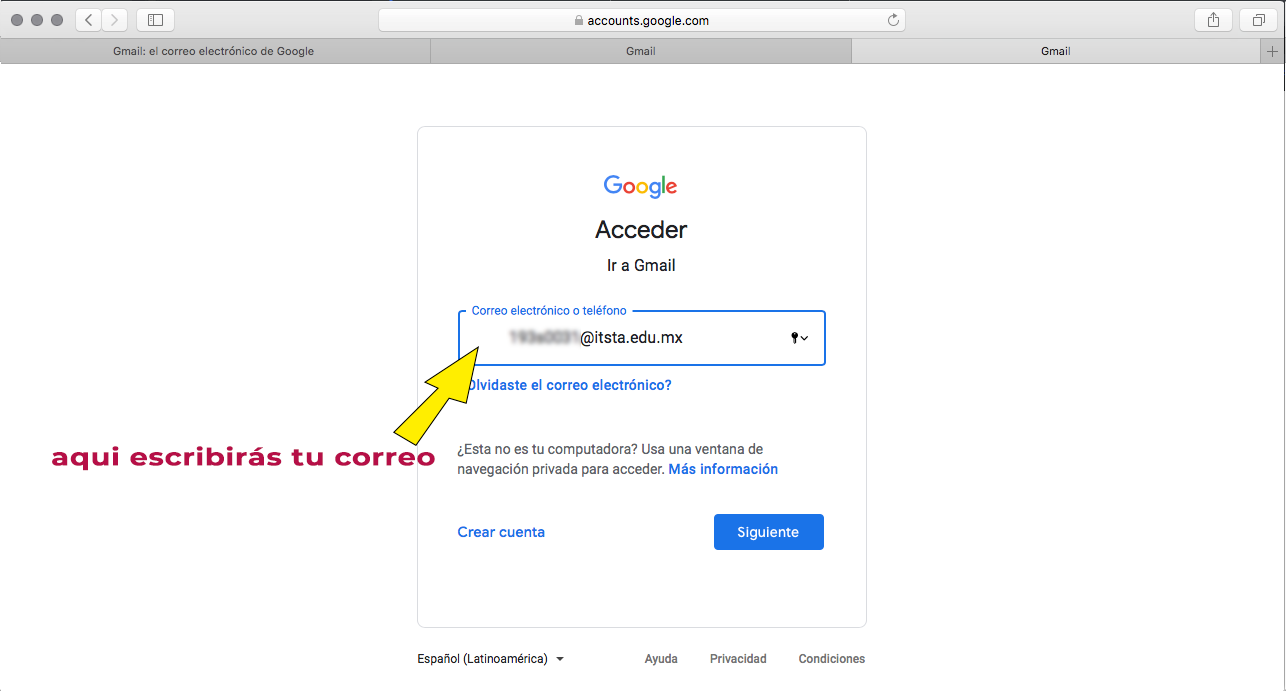The width and height of the screenshot is (1286, 691).
Task: Switch to the first Gmail correo electrónico tab
Action: tap(214, 51)
